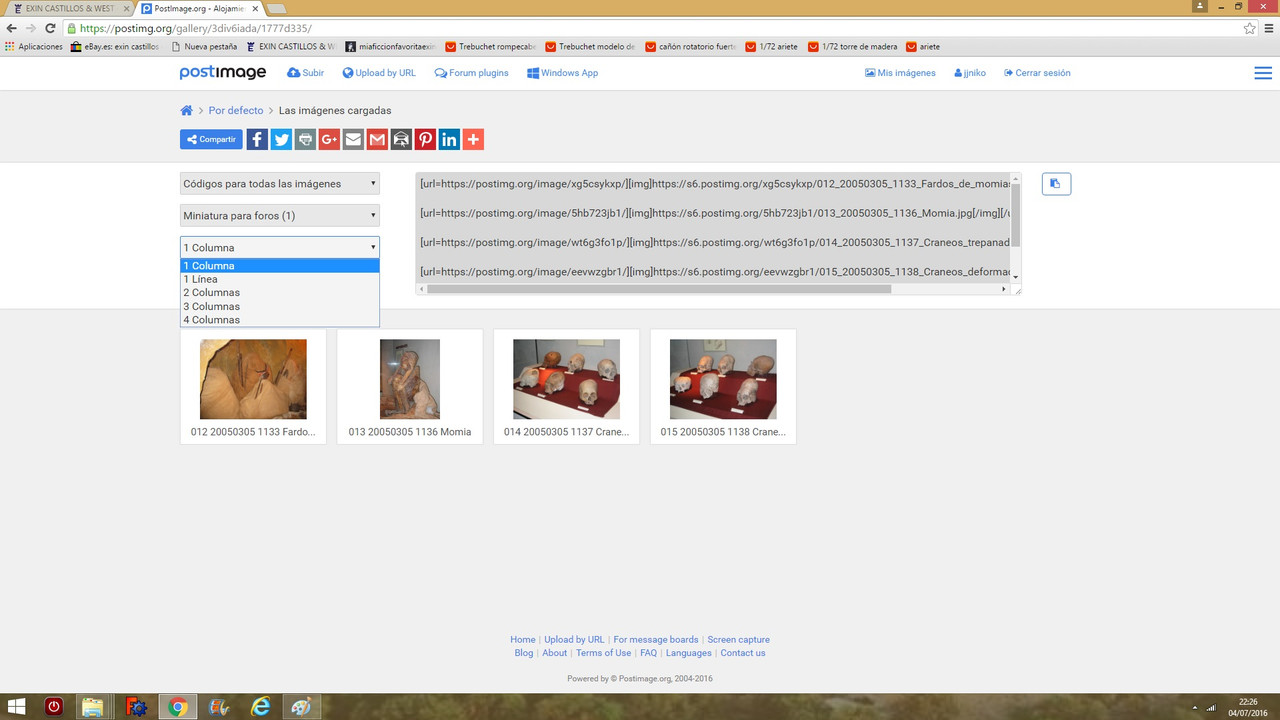This screenshot has height=720, width=1280.
Task: Share on Pinterest icon
Action: tap(425, 140)
